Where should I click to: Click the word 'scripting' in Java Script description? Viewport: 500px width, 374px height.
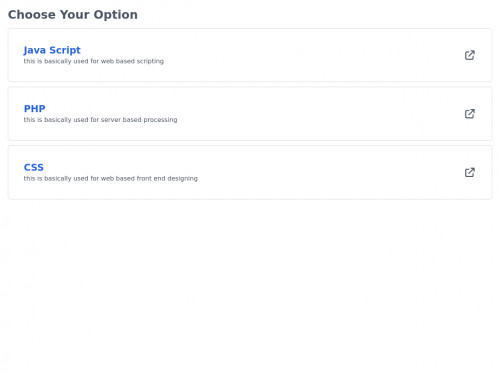150,61
